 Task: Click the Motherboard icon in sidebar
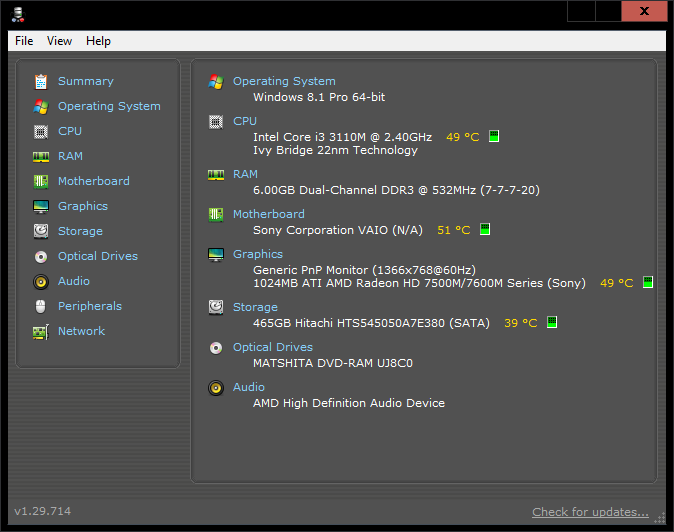pyautogui.click(x=41, y=181)
